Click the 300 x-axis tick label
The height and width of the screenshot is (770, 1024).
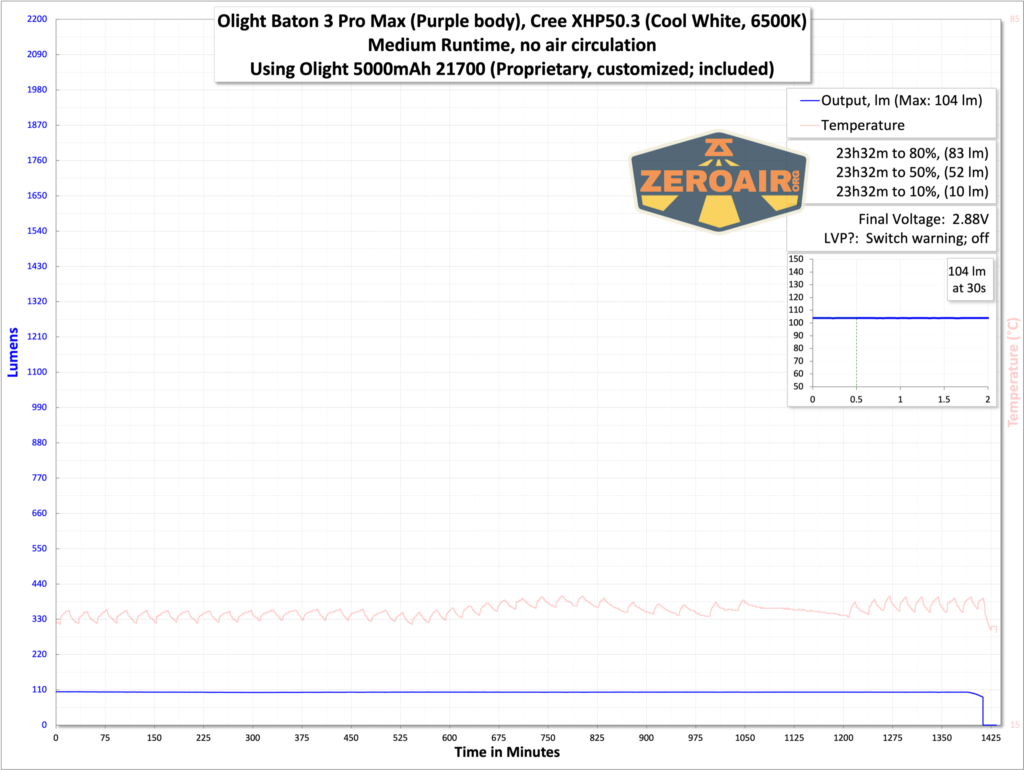click(x=253, y=738)
